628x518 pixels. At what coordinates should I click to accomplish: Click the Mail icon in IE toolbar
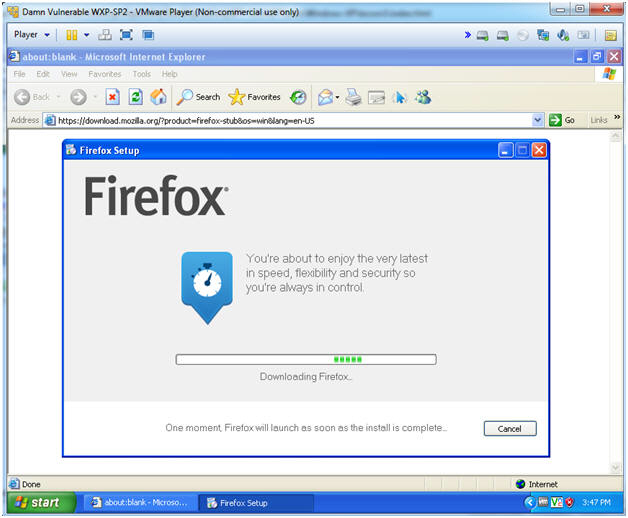tap(325, 97)
